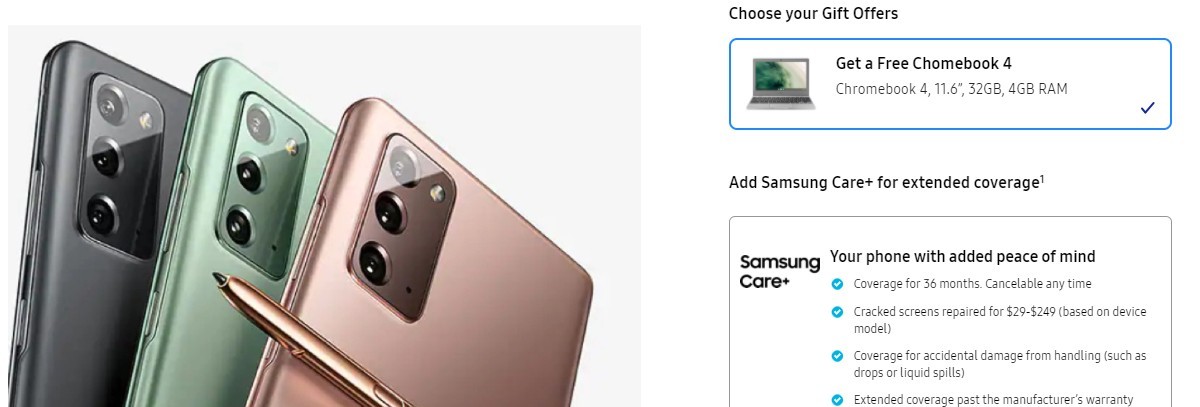
Task: Click Your phone with added peace of mind
Action: click(962, 256)
